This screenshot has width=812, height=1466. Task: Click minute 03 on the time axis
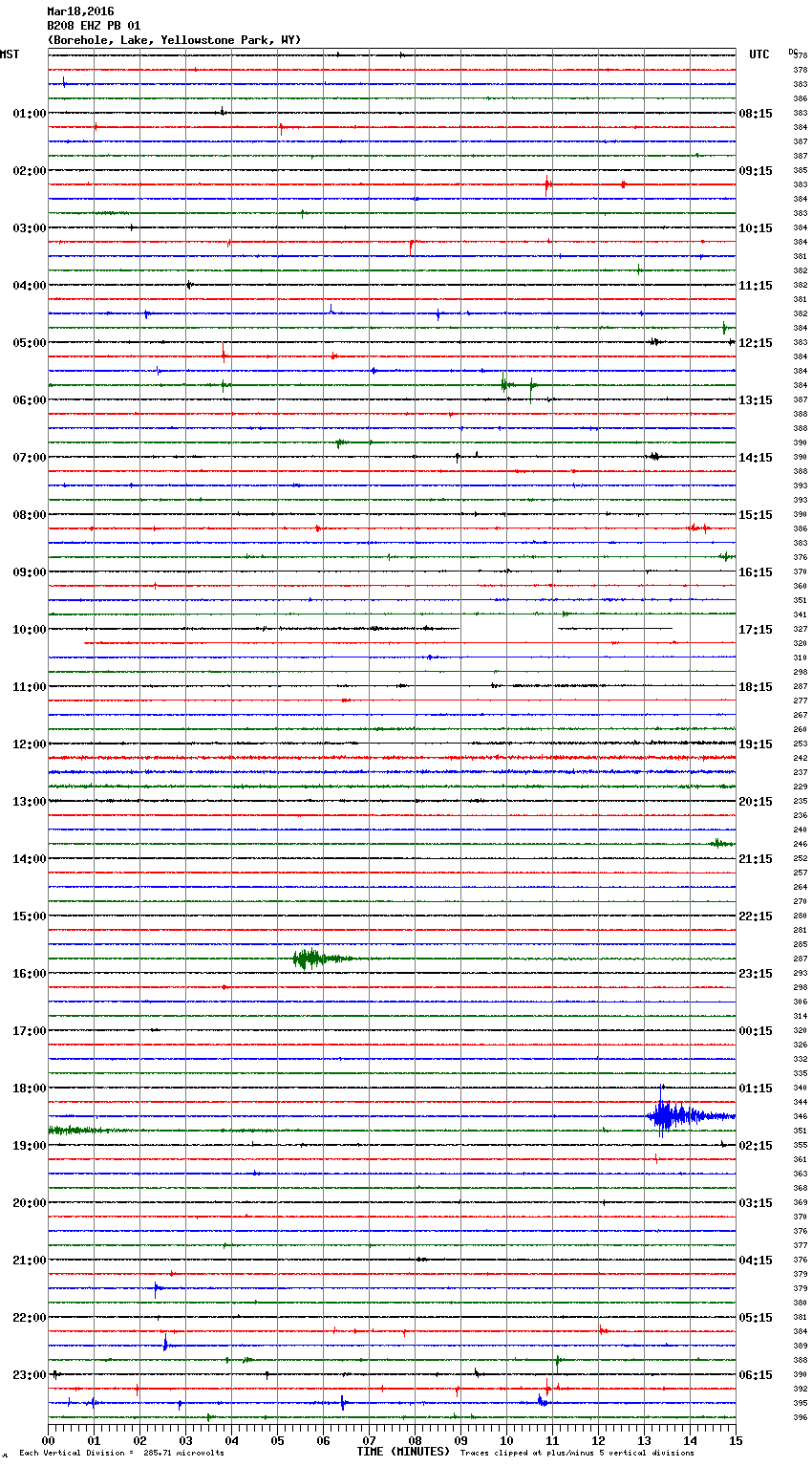click(x=185, y=1440)
